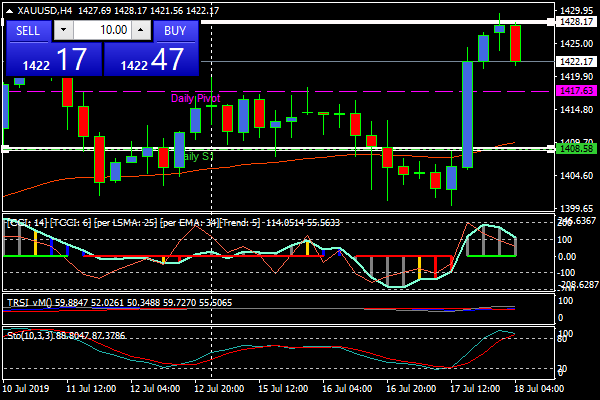Image resolution: width=600 pixels, height=400 pixels.
Task: Click the buy price 1422 47 tile
Action: pyautogui.click(x=151, y=59)
